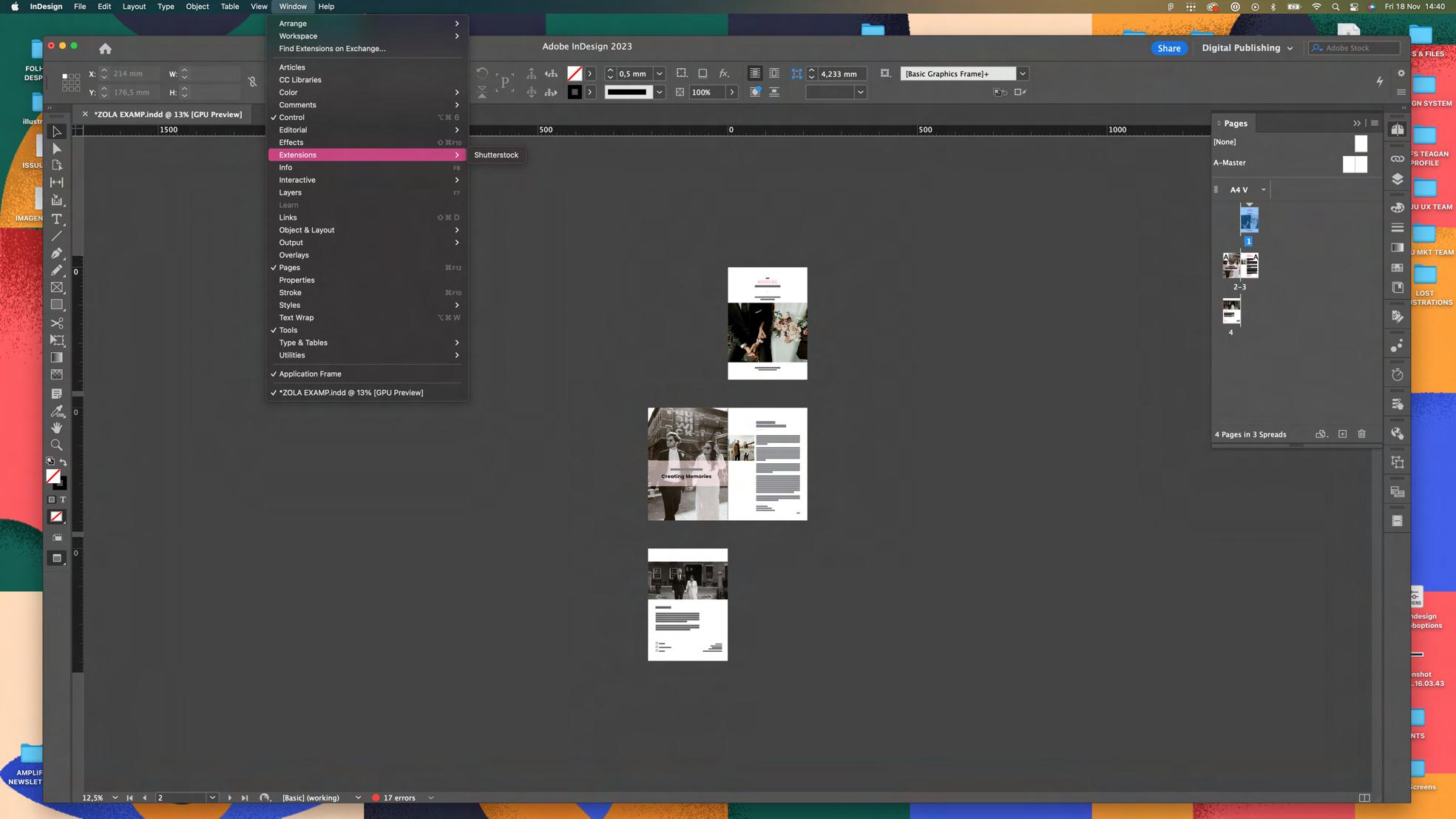Select the Hand tool
The height and width of the screenshot is (819, 1456).
pyautogui.click(x=56, y=428)
